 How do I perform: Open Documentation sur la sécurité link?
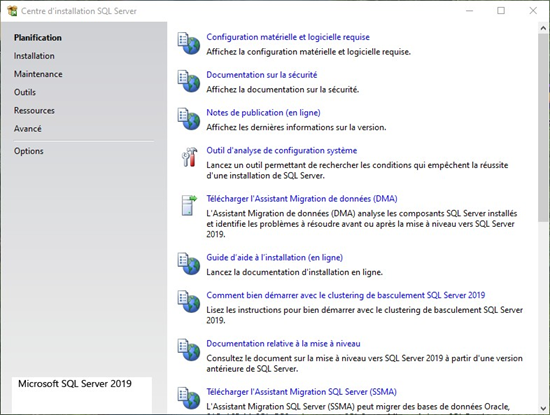261,75
